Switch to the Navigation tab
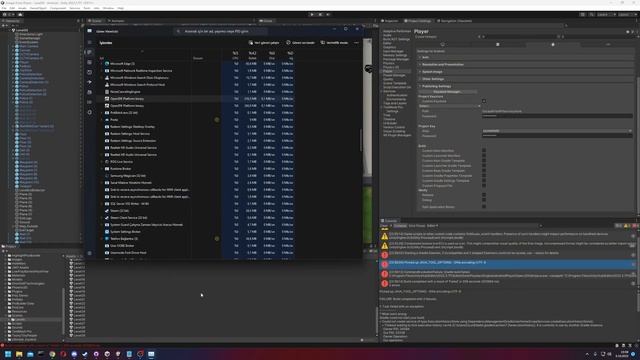640x360 pixels. (454, 21)
